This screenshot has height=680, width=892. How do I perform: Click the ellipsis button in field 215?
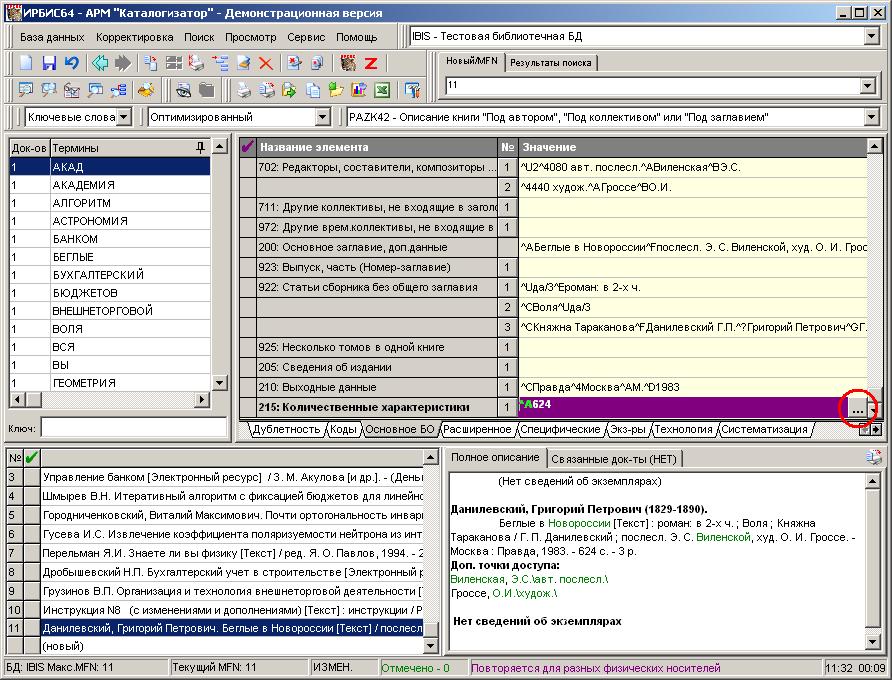(857, 408)
